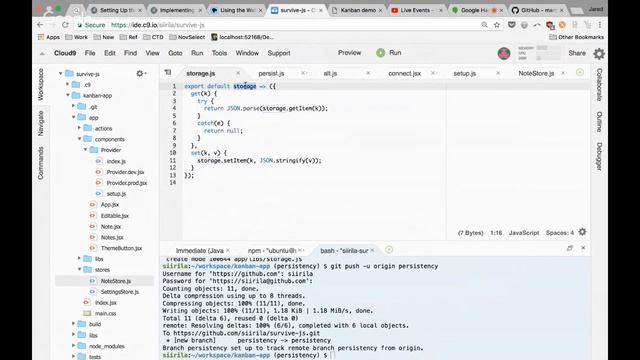Add a new terminal tab with plus icon
Viewport: 640px width, 360px height.
pos(389,250)
